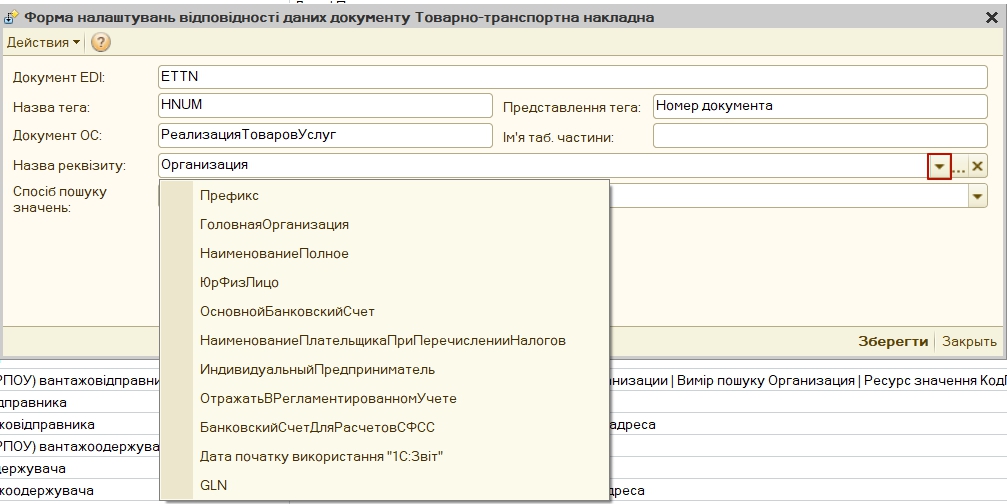This screenshot has height=504, width=1007.
Task: Select ГоловнаяОрганизация in the dropdown list
Action: (x=385, y=225)
